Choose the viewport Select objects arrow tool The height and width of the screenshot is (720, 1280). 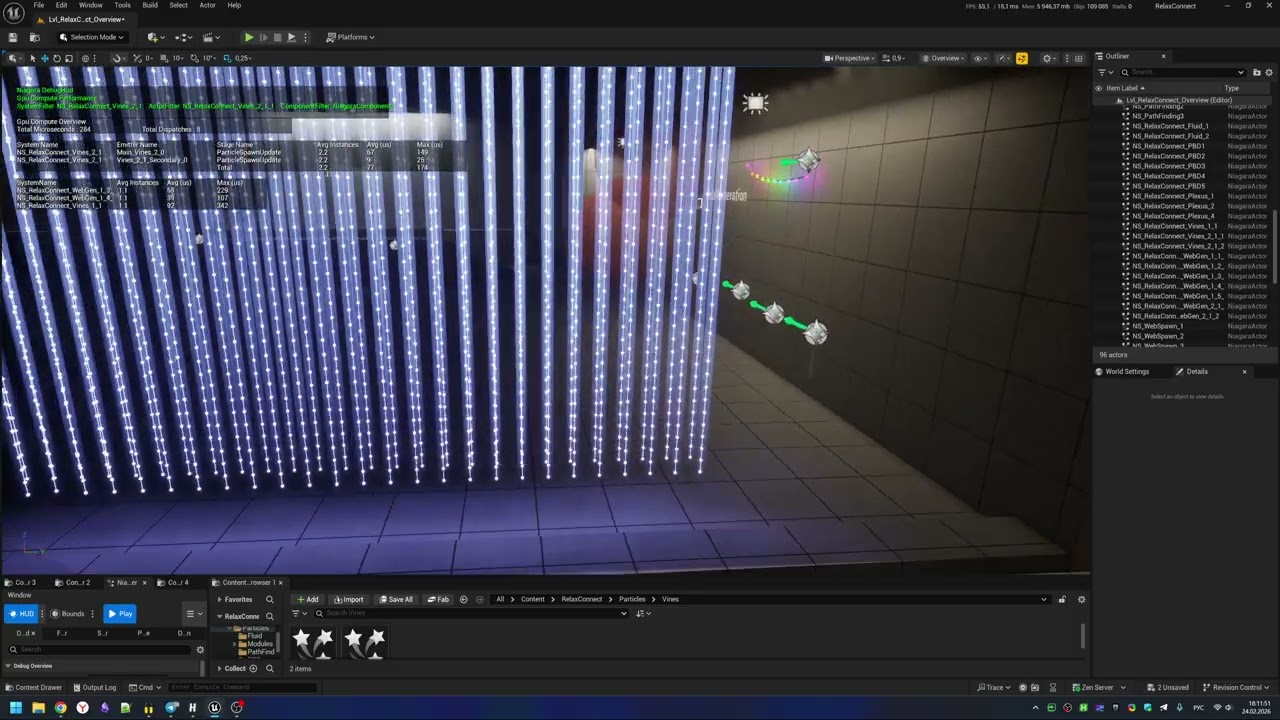[32, 58]
